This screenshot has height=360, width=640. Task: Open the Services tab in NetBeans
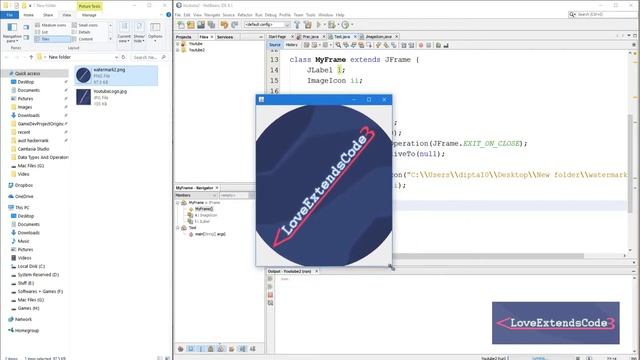tap(225, 37)
